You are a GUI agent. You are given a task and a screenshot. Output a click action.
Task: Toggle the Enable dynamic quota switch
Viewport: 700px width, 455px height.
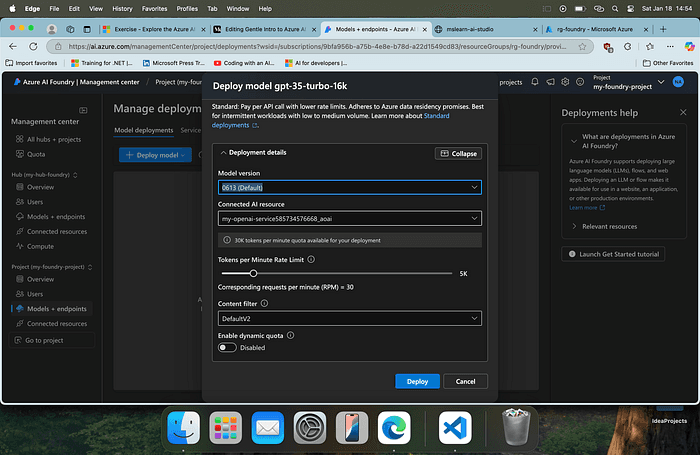click(227, 347)
